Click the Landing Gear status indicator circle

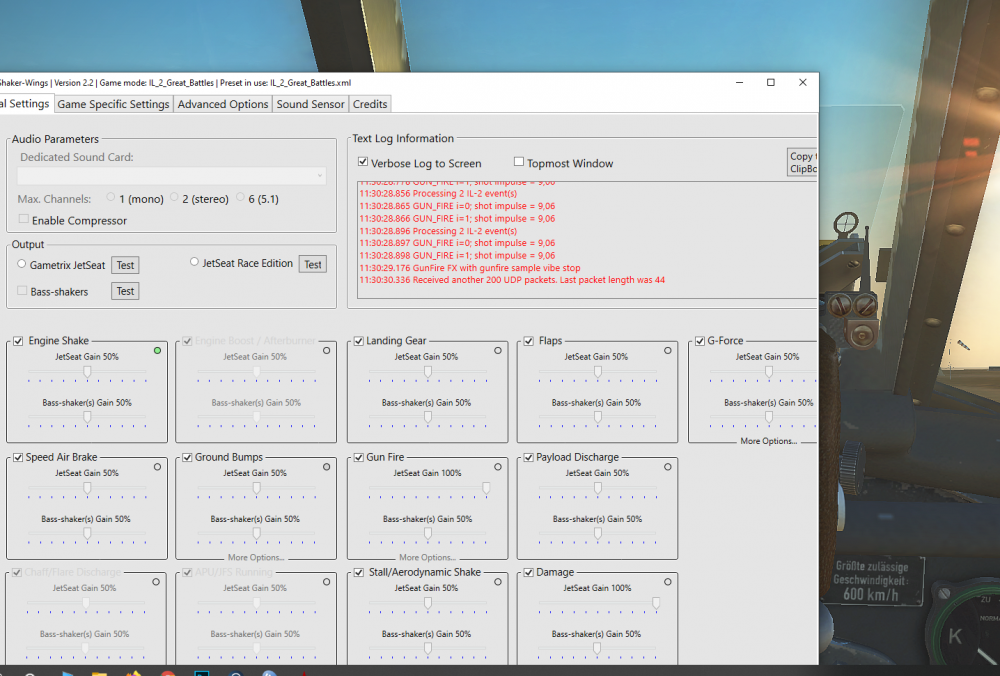click(x=497, y=351)
